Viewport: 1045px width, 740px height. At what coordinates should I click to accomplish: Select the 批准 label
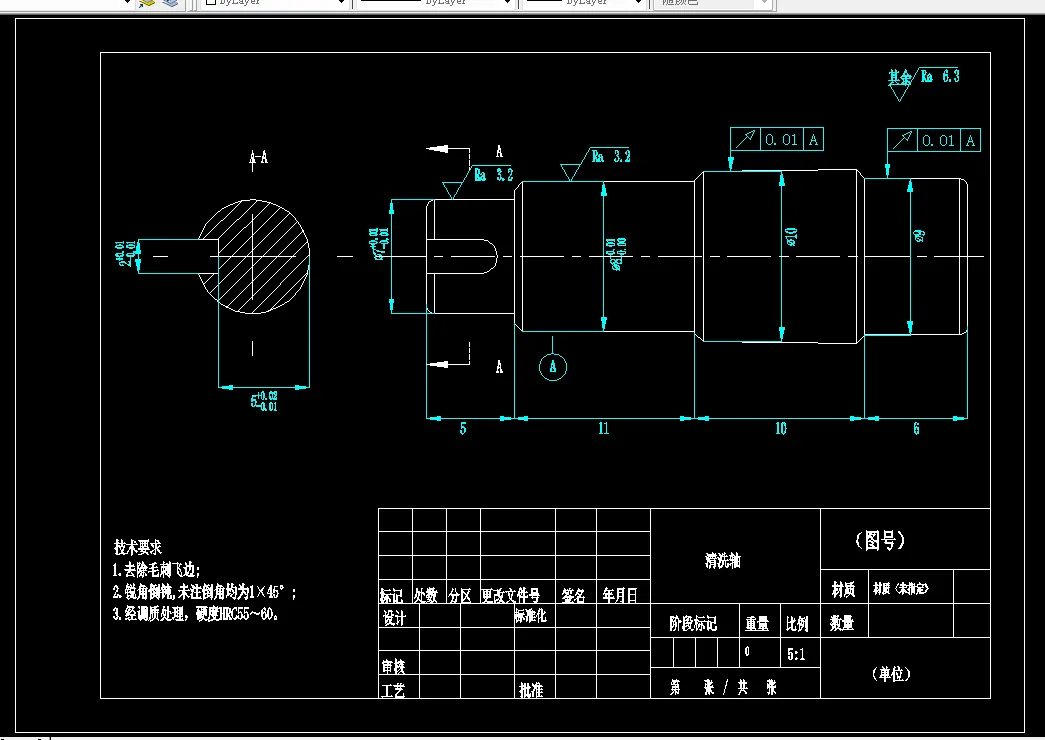[x=531, y=690]
